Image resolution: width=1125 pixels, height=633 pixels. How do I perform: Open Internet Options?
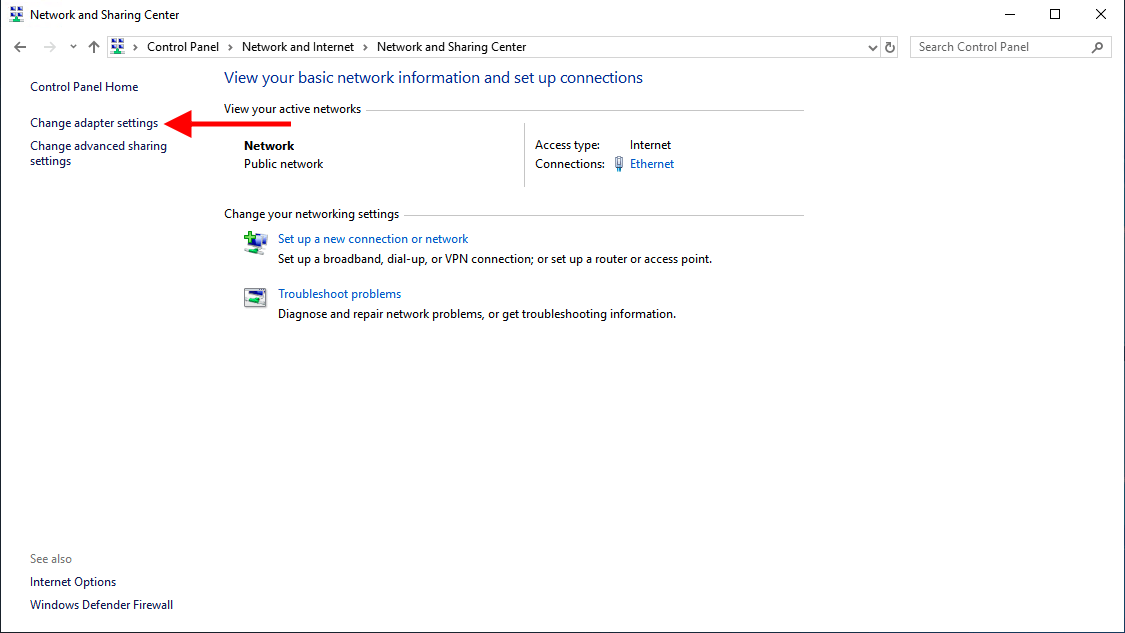tap(73, 582)
